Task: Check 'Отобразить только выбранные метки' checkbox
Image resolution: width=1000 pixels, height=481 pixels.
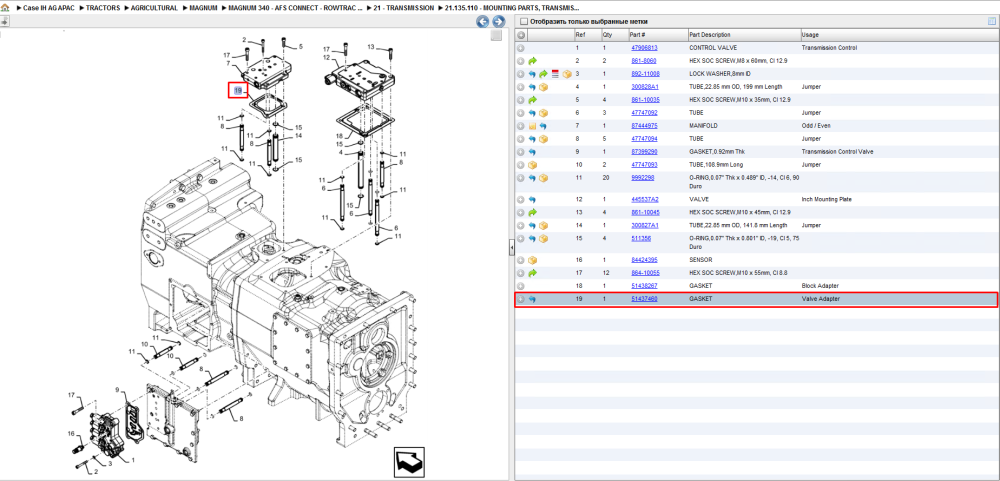Action: pos(524,22)
